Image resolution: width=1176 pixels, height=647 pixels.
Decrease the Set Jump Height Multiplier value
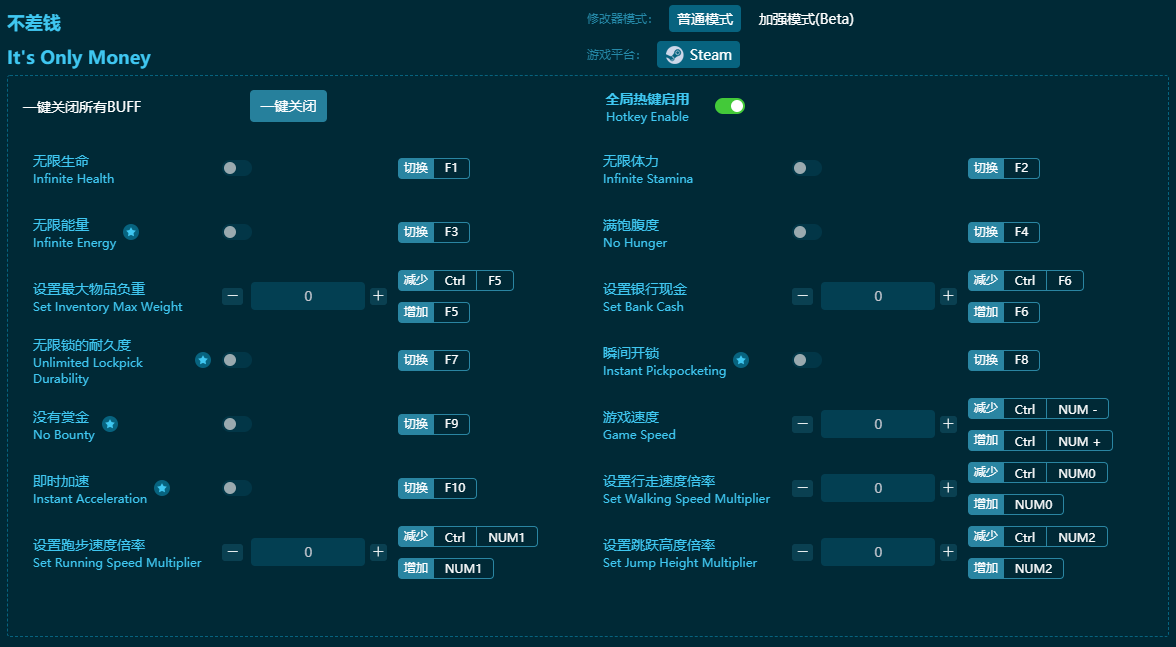pyautogui.click(x=802, y=552)
